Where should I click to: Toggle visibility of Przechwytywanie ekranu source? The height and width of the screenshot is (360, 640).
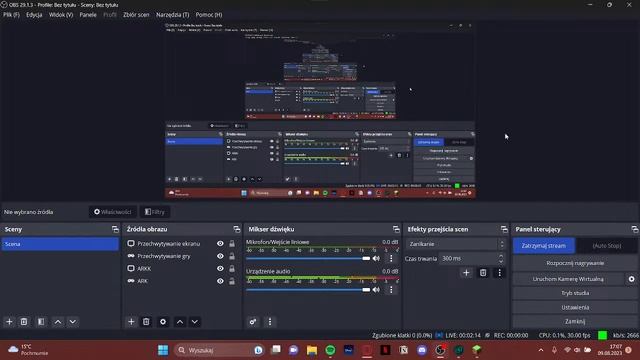(x=220, y=244)
